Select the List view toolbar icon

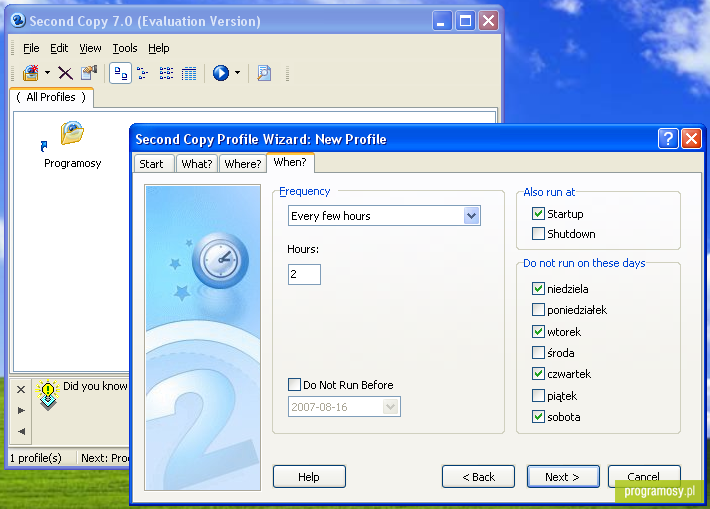coord(166,73)
